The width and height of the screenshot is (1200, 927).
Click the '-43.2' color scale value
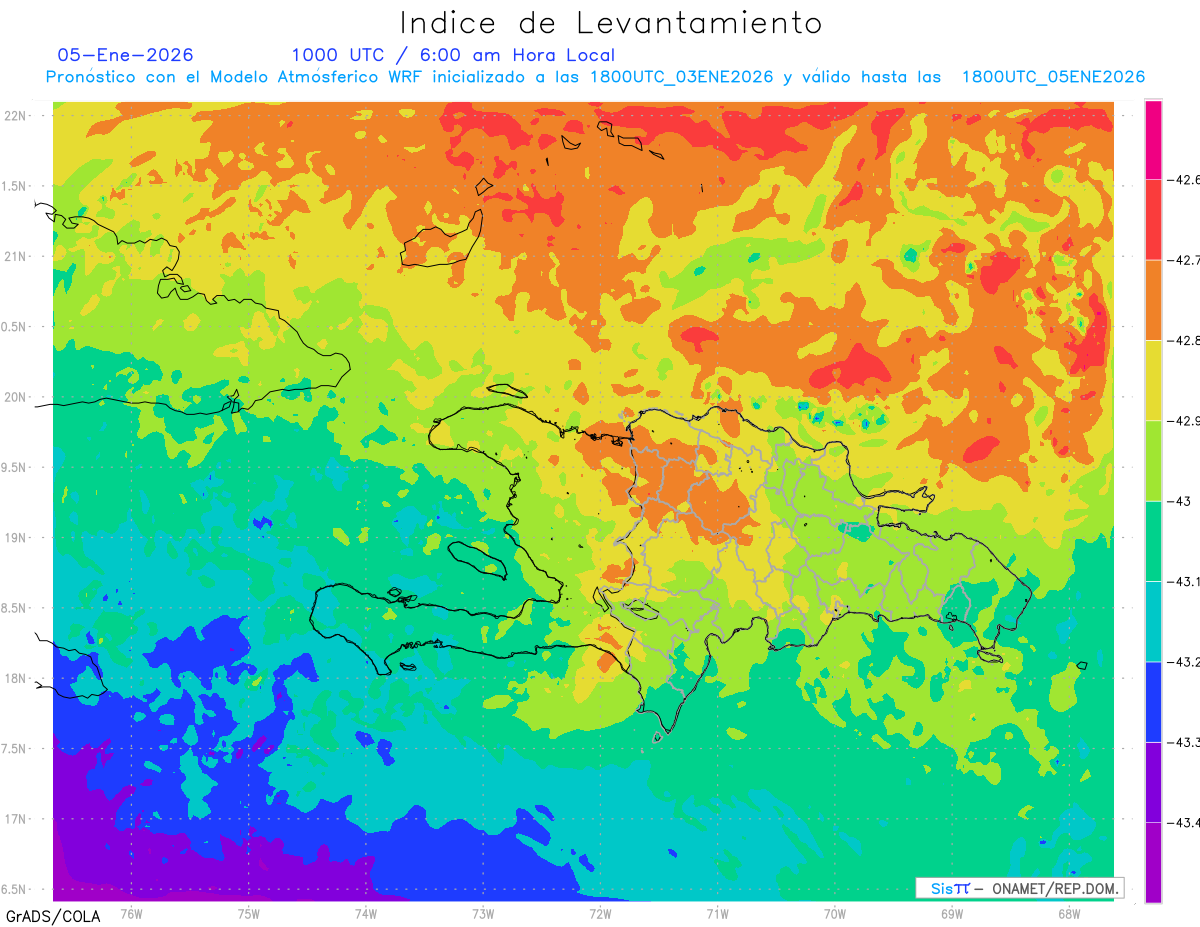coord(1183,662)
